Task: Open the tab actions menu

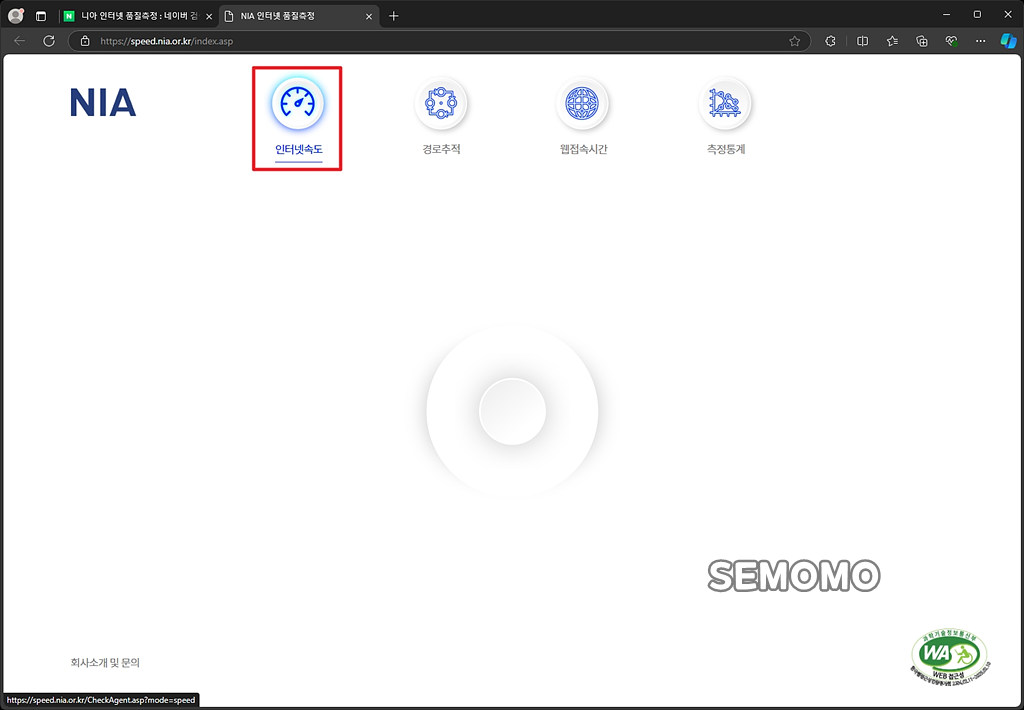Action: pyautogui.click(x=41, y=16)
